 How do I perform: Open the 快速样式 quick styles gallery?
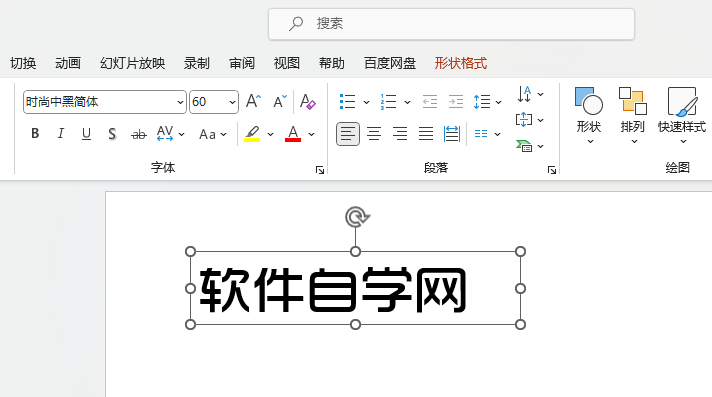(x=682, y=115)
